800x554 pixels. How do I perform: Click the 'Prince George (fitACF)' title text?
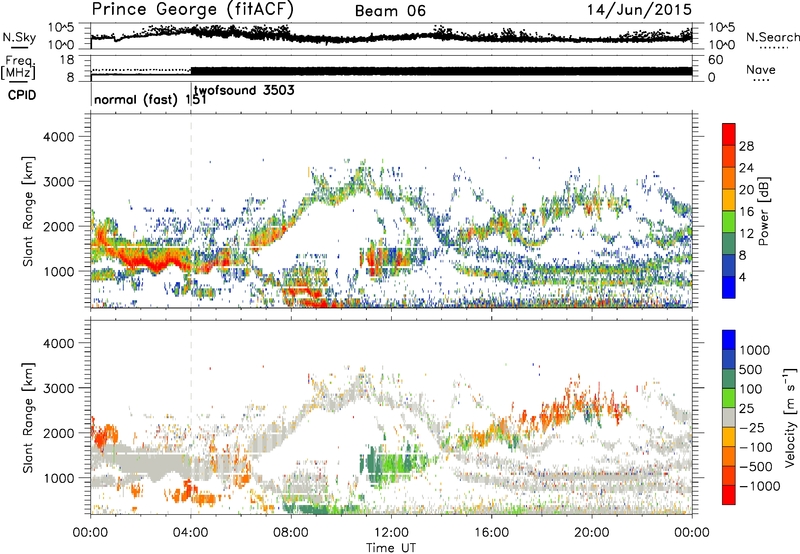(192, 9)
